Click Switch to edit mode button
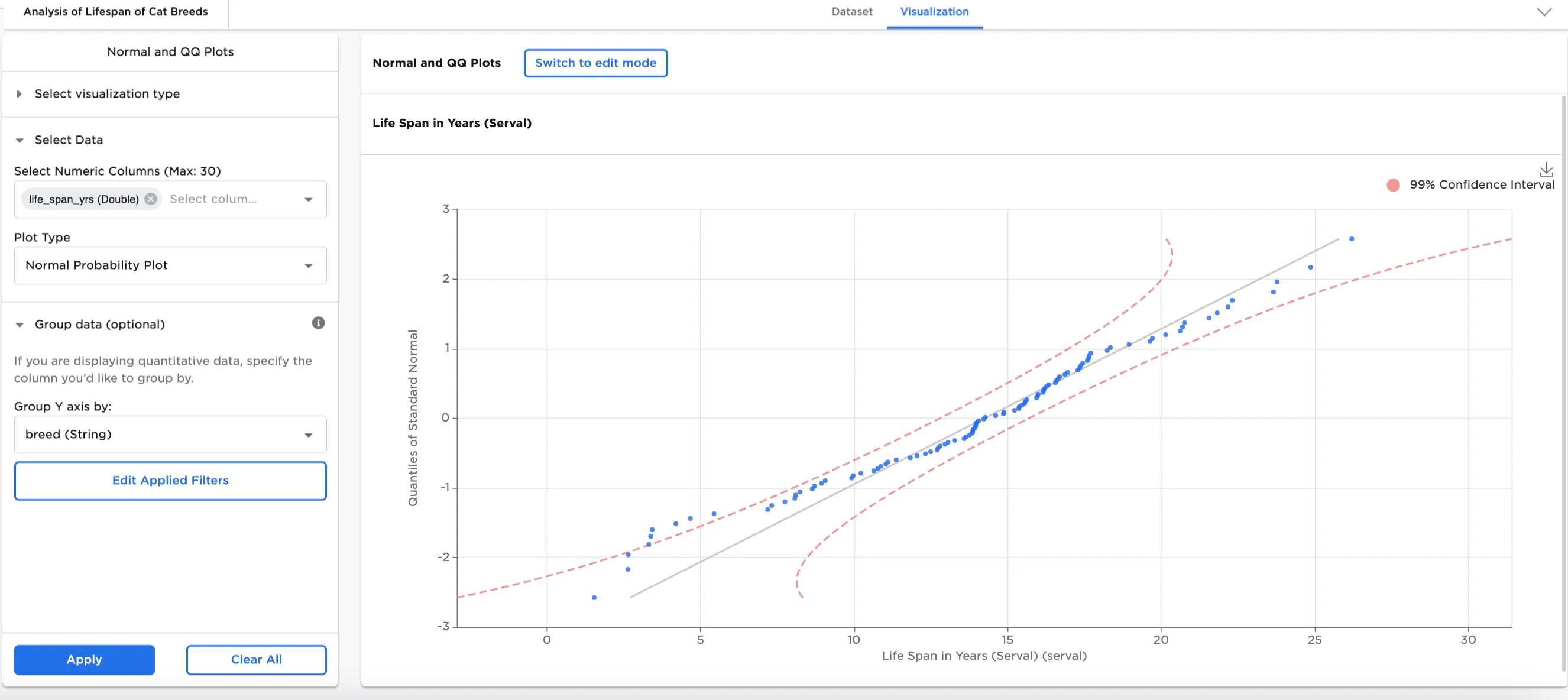 coord(595,63)
